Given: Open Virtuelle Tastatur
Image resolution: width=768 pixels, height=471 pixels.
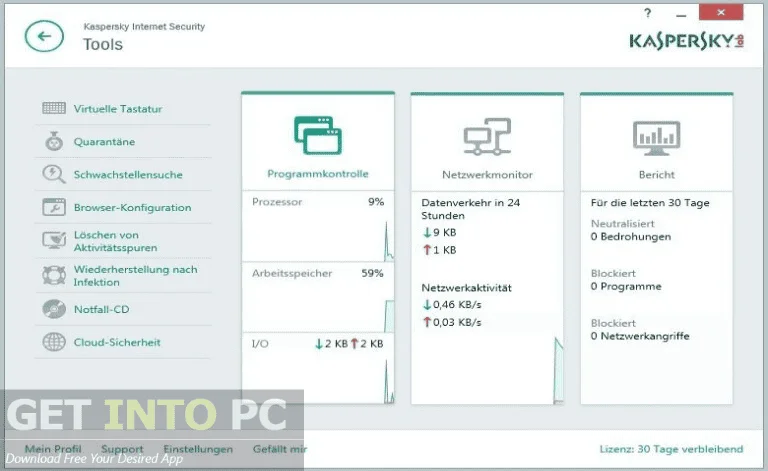Looking at the screenshot, I should [118, 109].
